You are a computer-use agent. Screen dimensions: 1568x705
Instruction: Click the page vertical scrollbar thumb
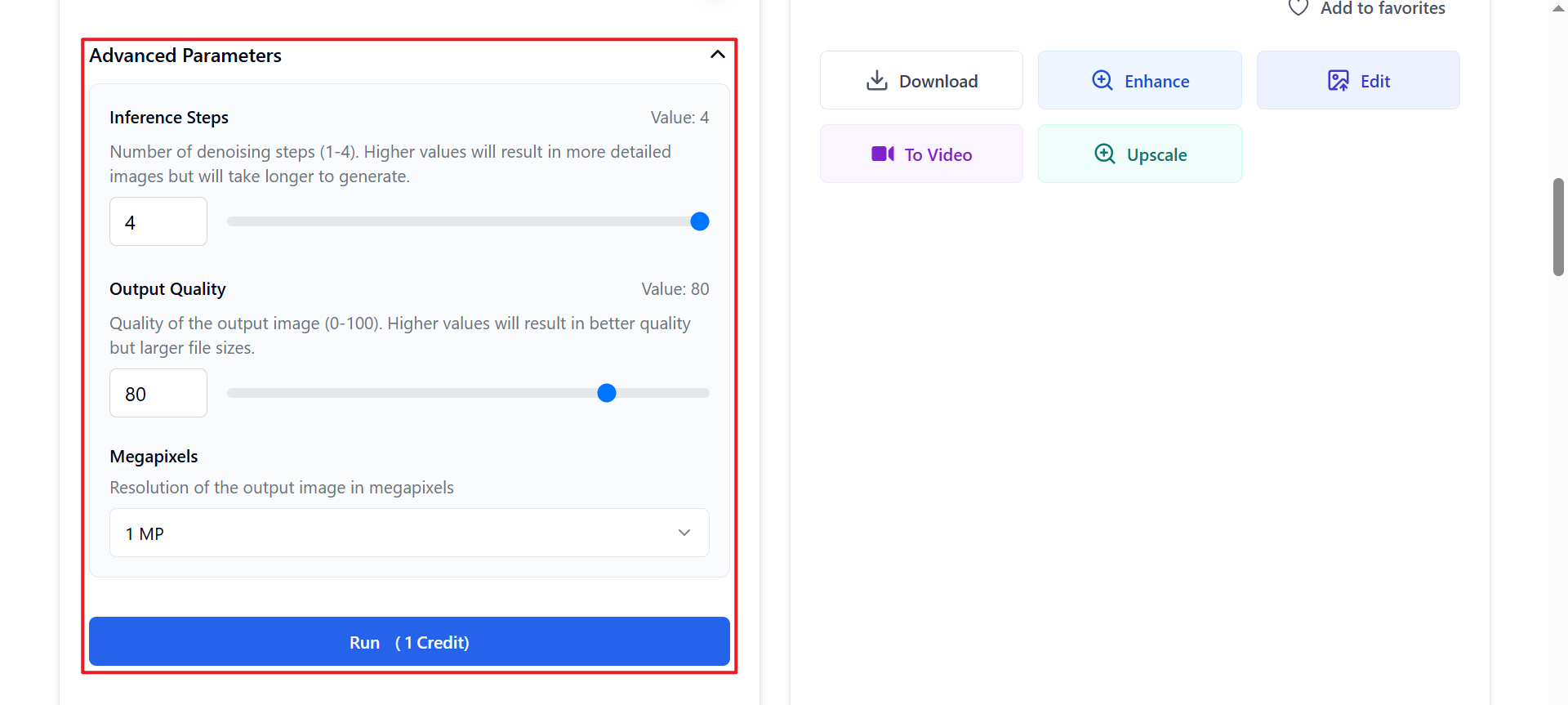(1558, 227)
